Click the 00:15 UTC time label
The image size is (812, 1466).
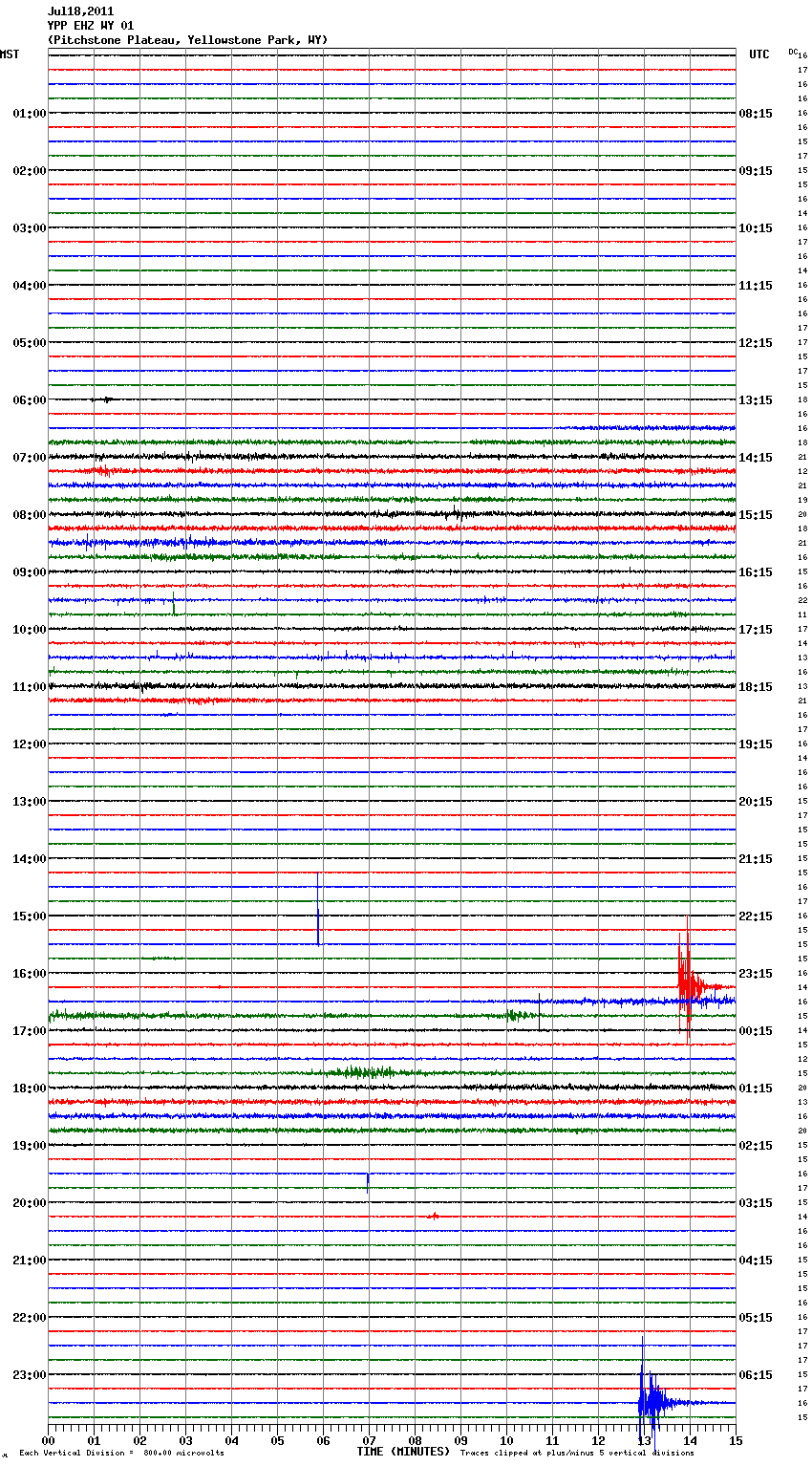[756, 1031]
